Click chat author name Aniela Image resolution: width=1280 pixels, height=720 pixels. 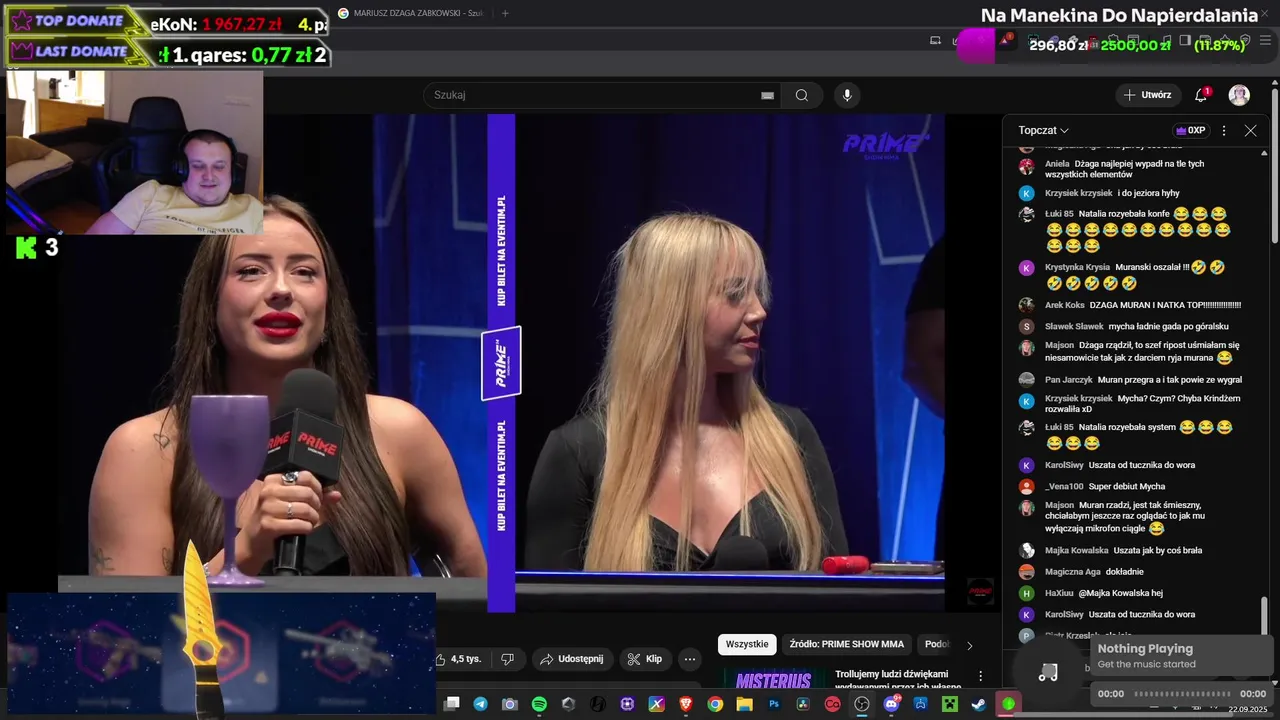tap(1057, 163)
